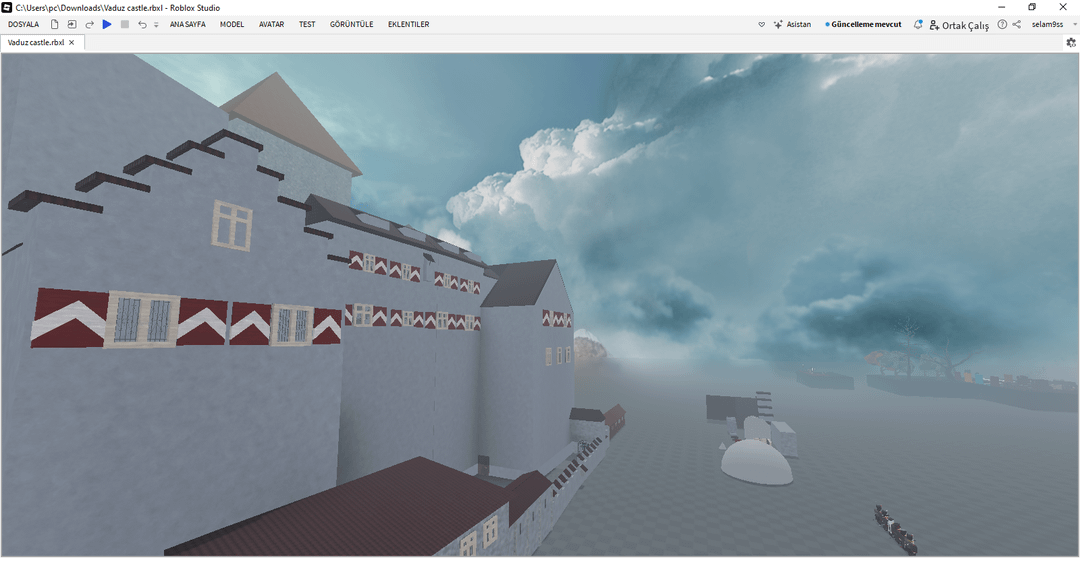
Task: Click the Güncelleme mevcut update link
Action: pos(865,24)
